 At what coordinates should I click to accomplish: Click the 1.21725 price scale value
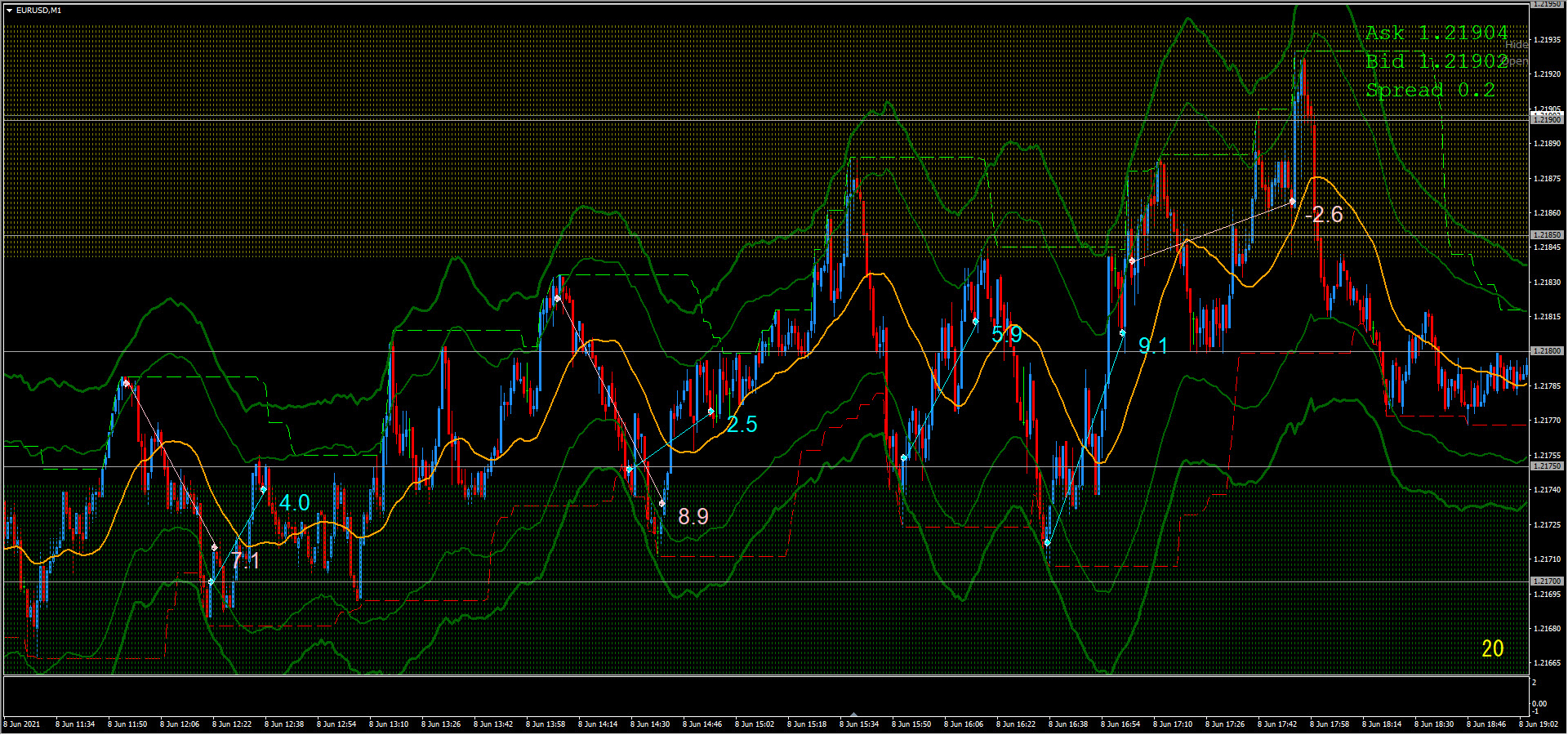[x=1547, y=524]
